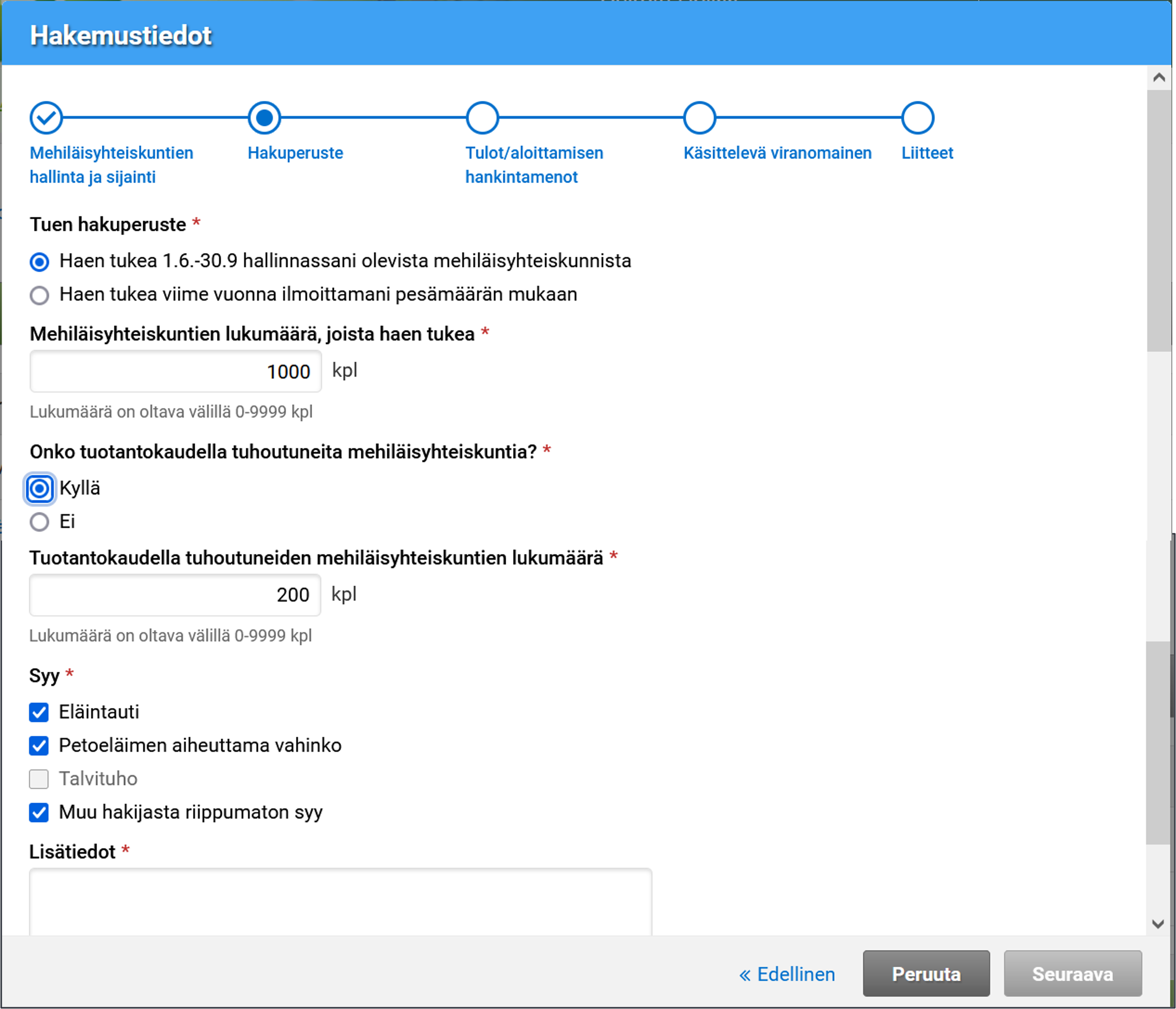Go back with the Edellinen link

click(x=786, y=974)
